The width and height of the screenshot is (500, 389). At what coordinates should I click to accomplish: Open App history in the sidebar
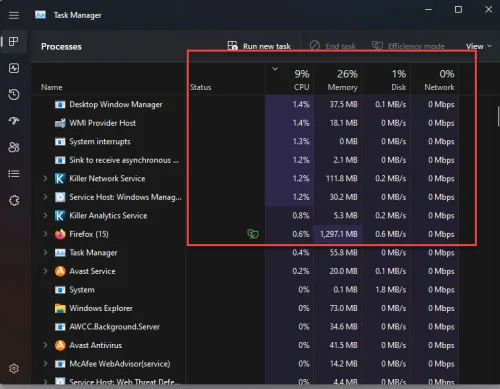pos(14,95)
